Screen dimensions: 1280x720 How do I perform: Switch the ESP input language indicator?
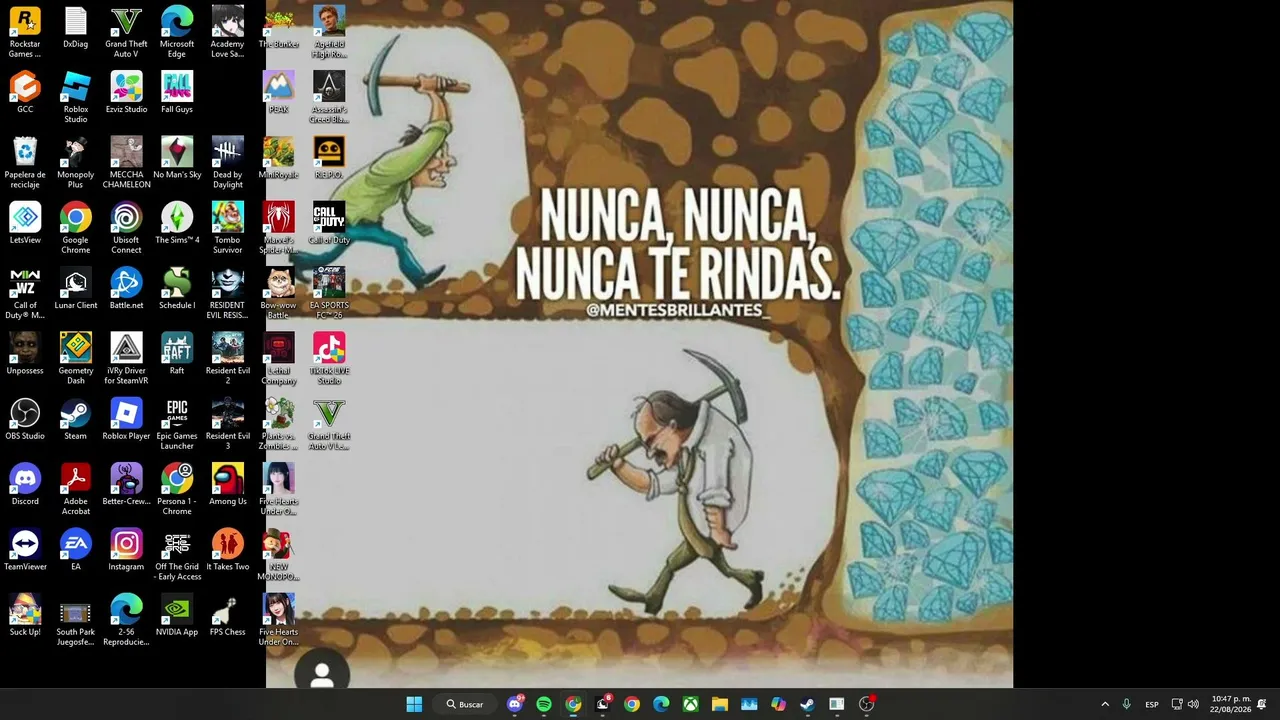pos(1152,704)
